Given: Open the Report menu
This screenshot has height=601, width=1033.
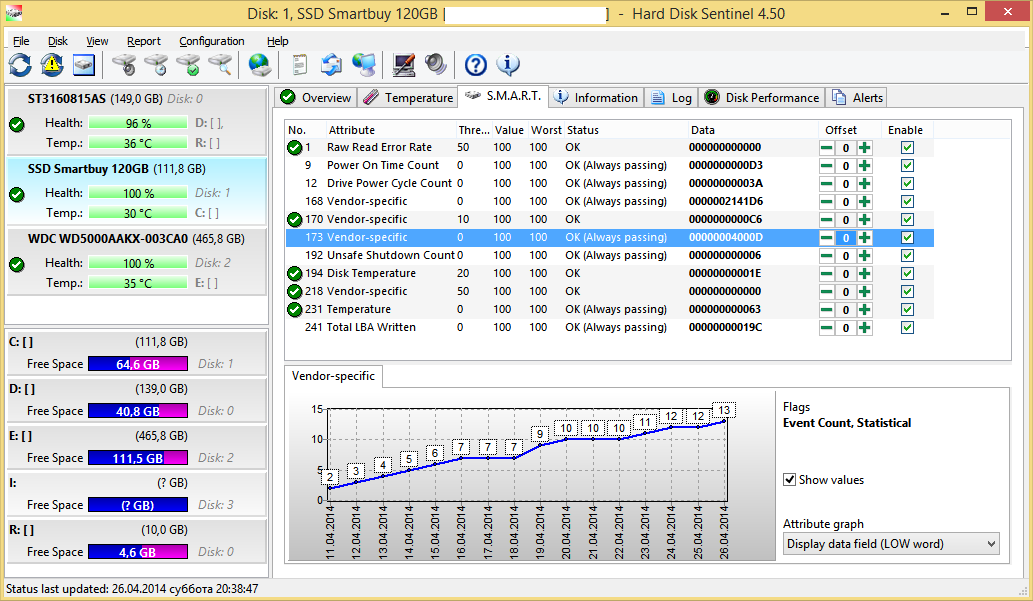Looking at the screenshot, I should click(144, 41).
